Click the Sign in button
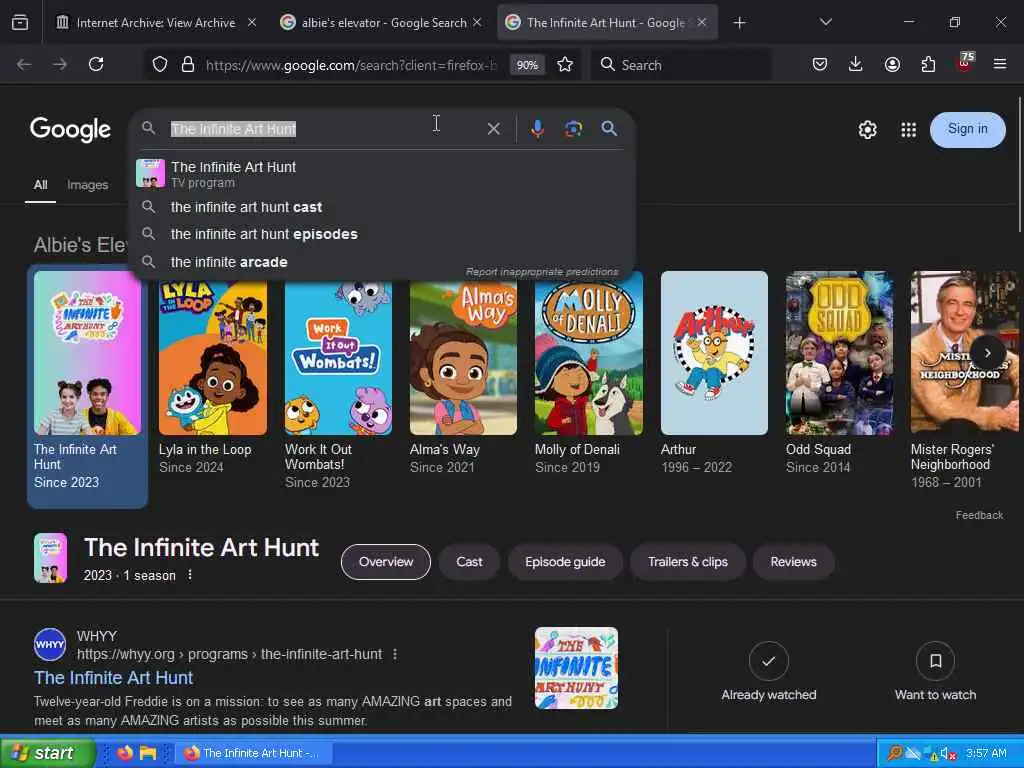Viewport: 1024px width, 768px height. (967, 129)
